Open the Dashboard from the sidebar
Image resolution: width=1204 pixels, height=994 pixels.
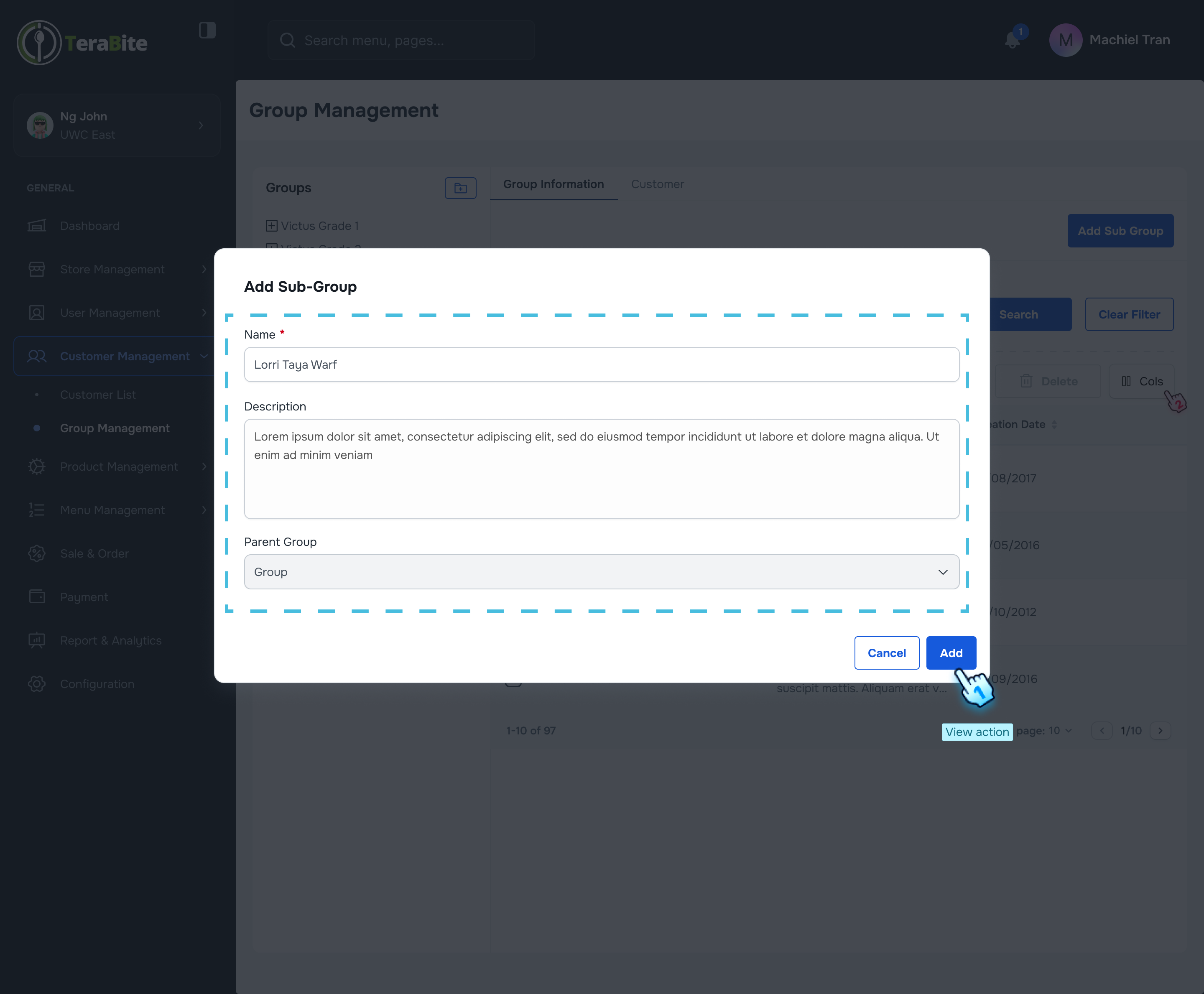pyautogui.click(x=37, y=226)
